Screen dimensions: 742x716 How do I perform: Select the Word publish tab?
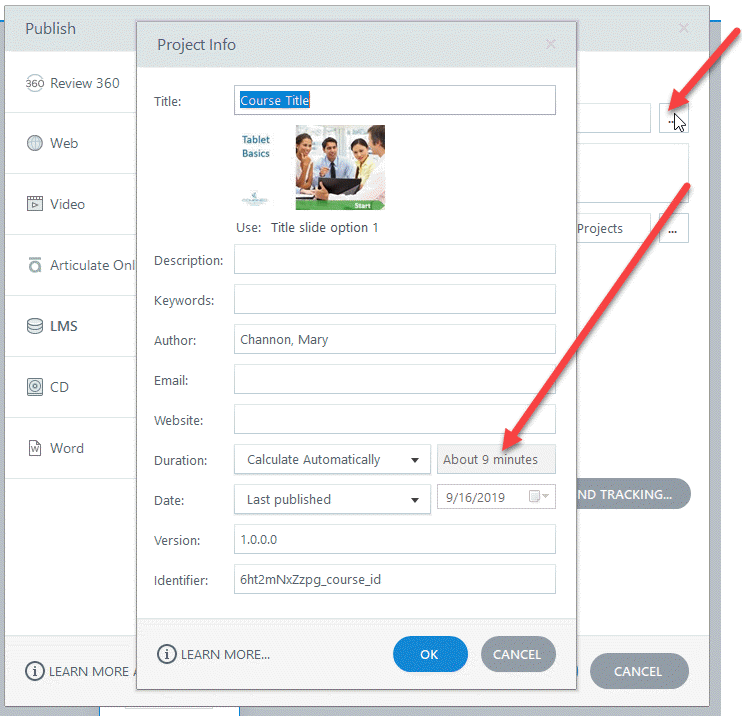click(71, 448)
